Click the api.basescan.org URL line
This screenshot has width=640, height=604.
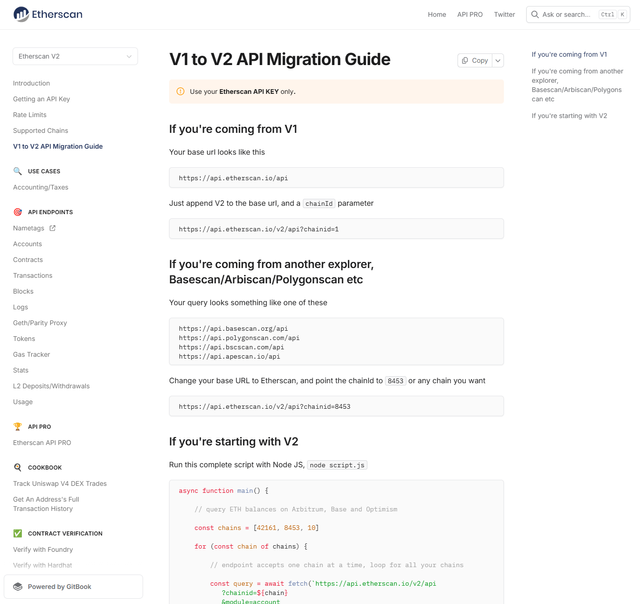[233, 329]
